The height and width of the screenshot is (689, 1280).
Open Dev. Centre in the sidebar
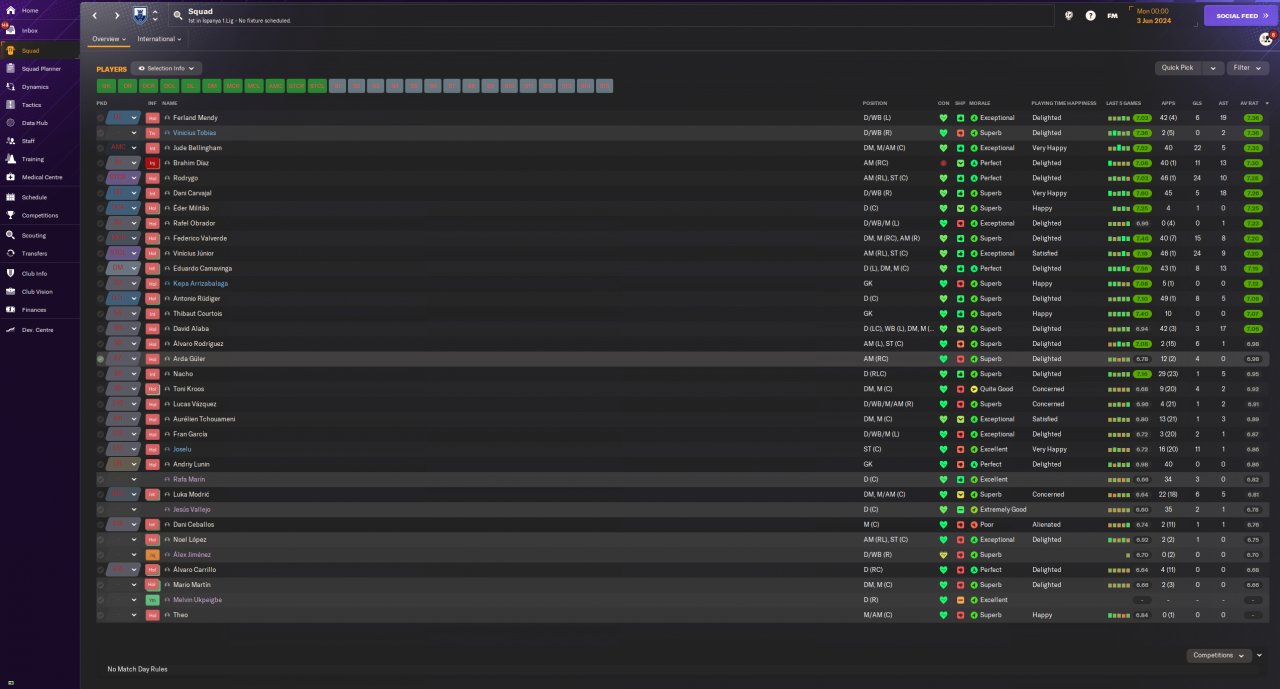pyautogui.click(x=38, y=330)
